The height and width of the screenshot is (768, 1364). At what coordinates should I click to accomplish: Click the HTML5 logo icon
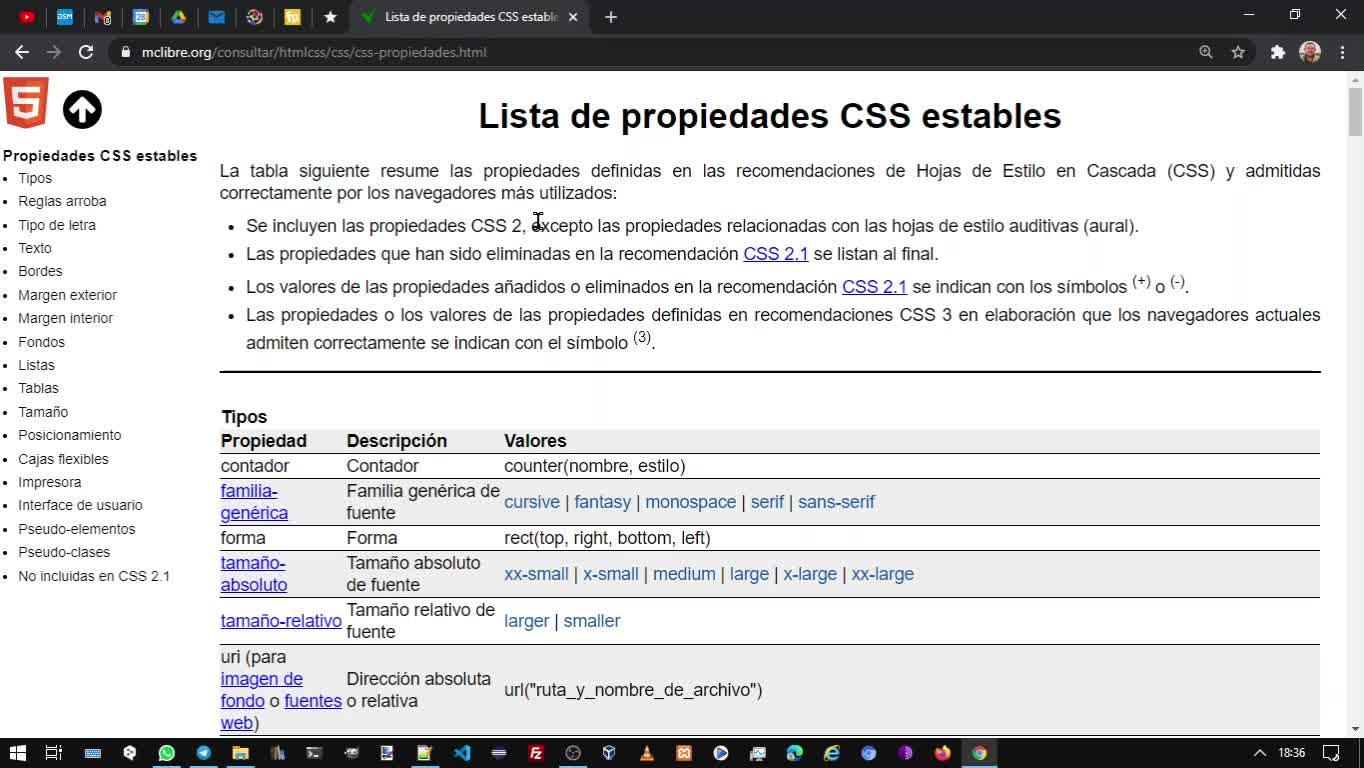26,103
